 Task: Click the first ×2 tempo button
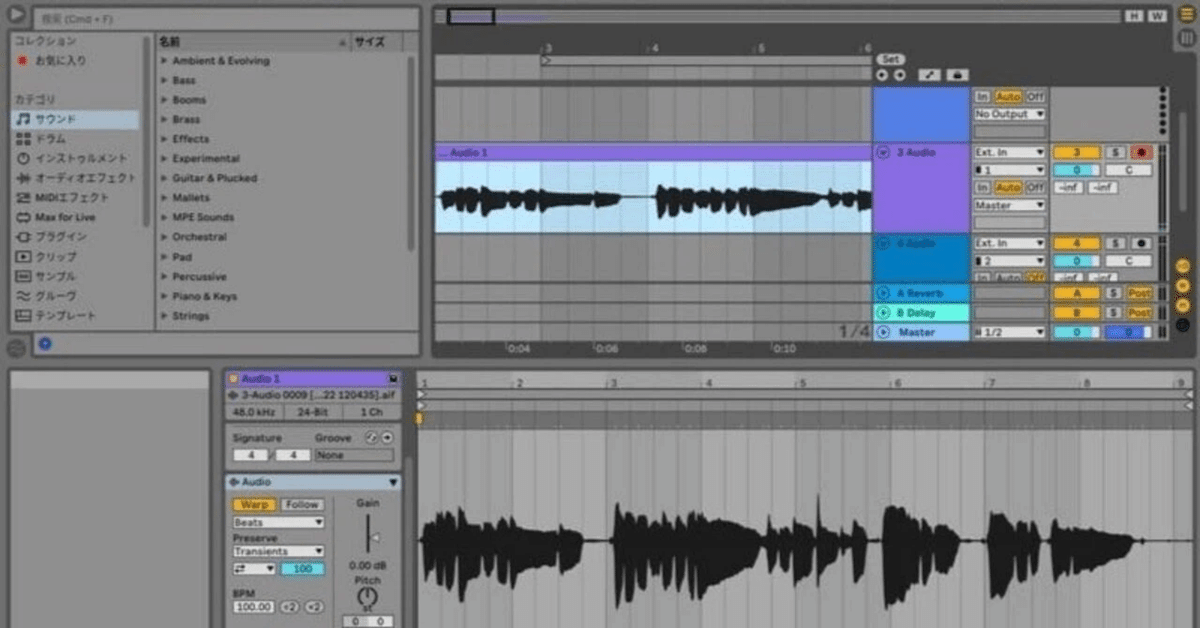[x=289, y=607]
